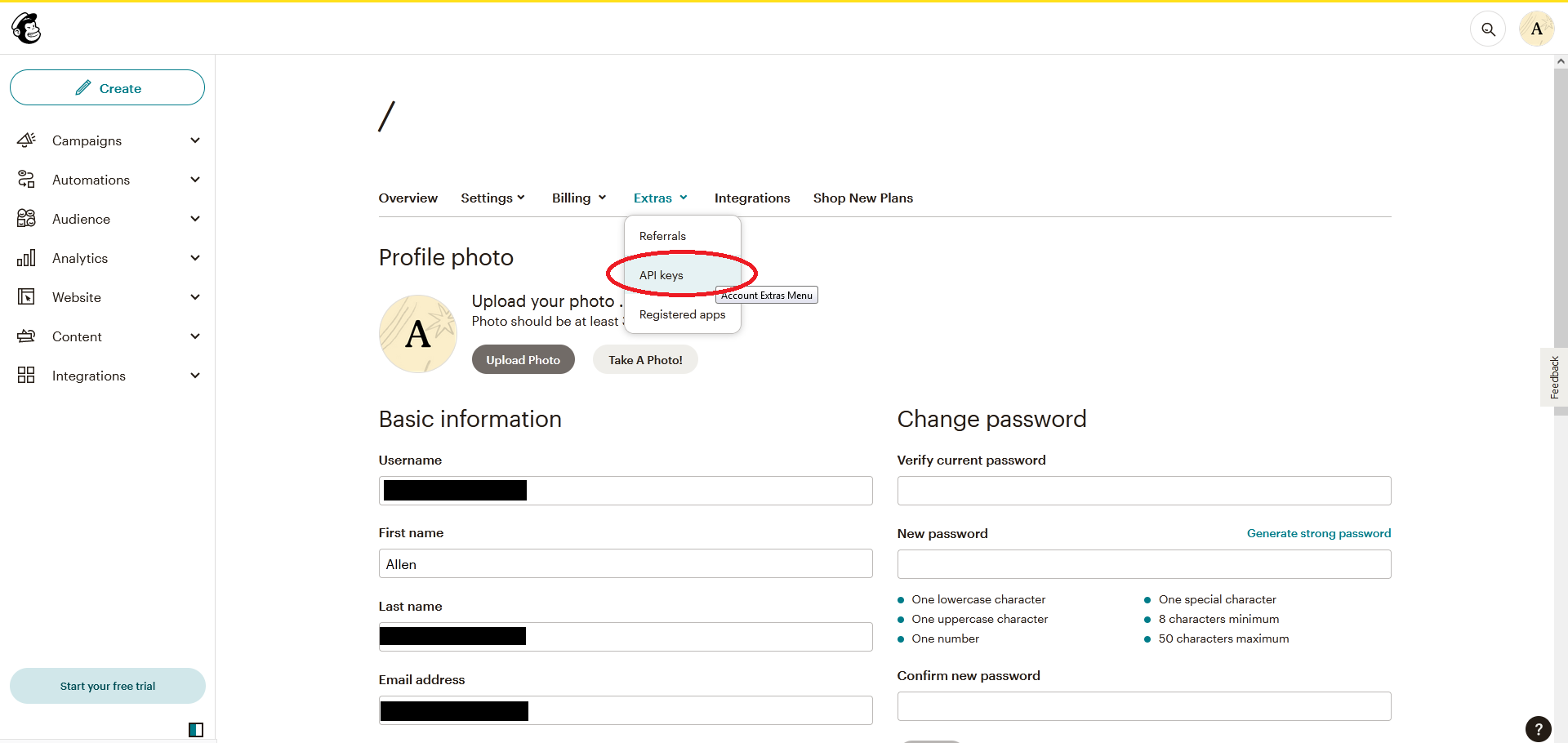Open the Audience section icon
Screen dimensions: 1568x743
27,218
